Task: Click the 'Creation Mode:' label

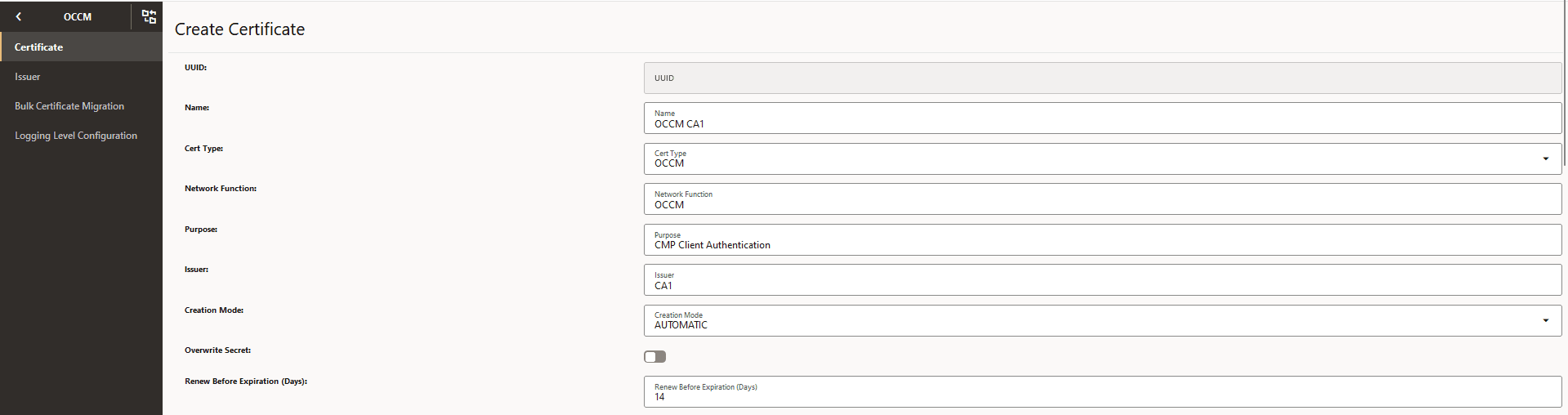Action: pyautogui.click(x=214, y=310)
